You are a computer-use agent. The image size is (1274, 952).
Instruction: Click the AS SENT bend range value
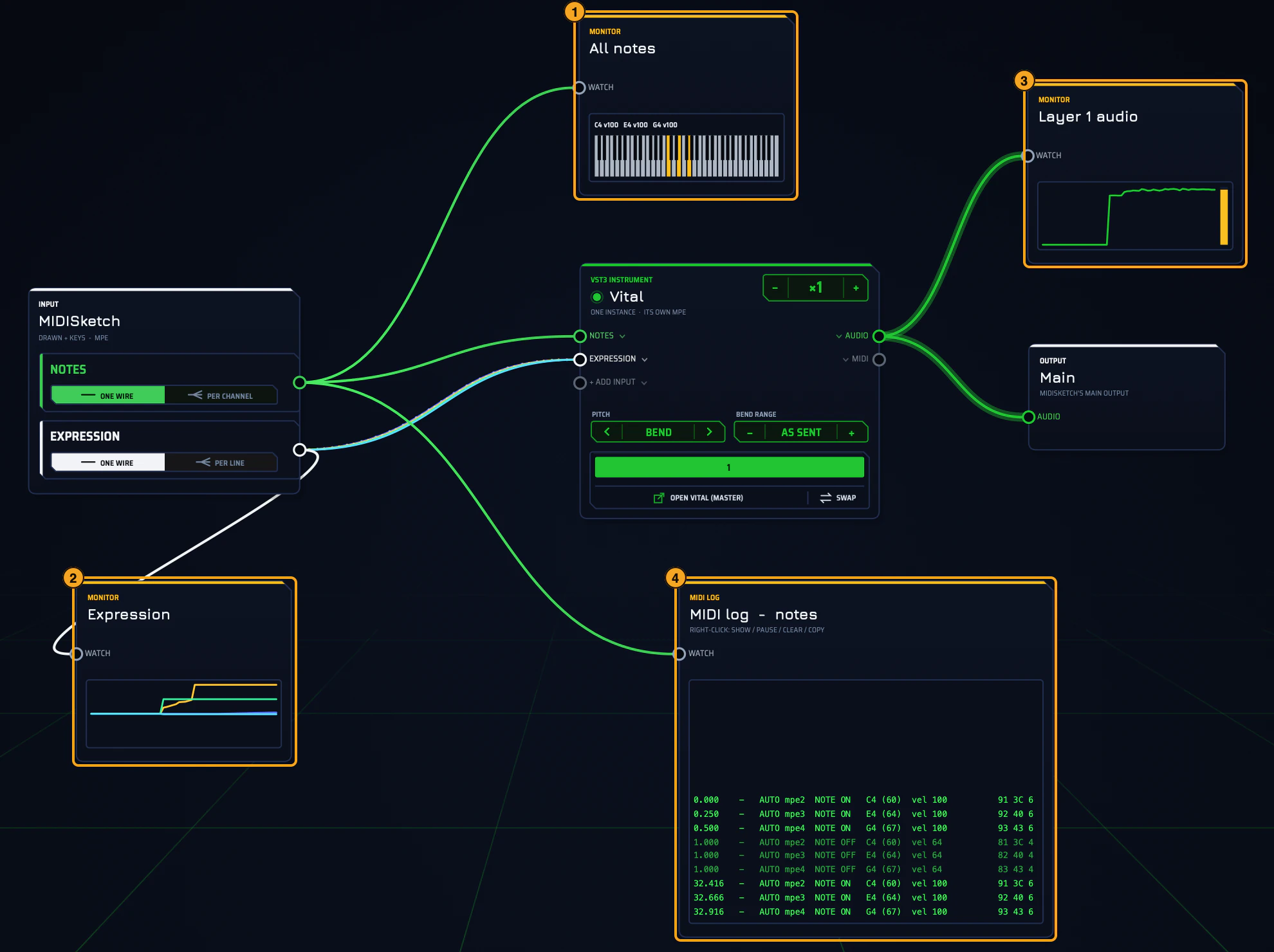click(x=801, y=432)
